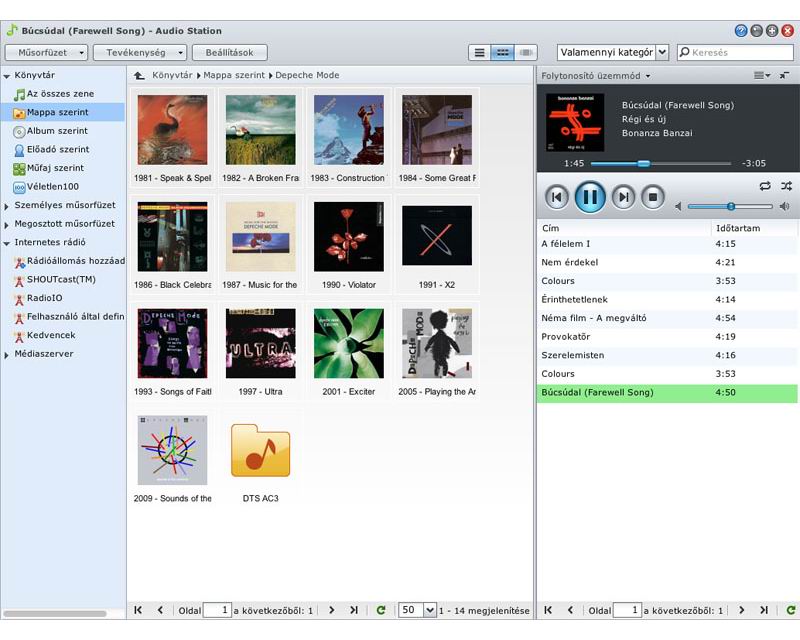Go up one folder level

[x=139, y=75]
